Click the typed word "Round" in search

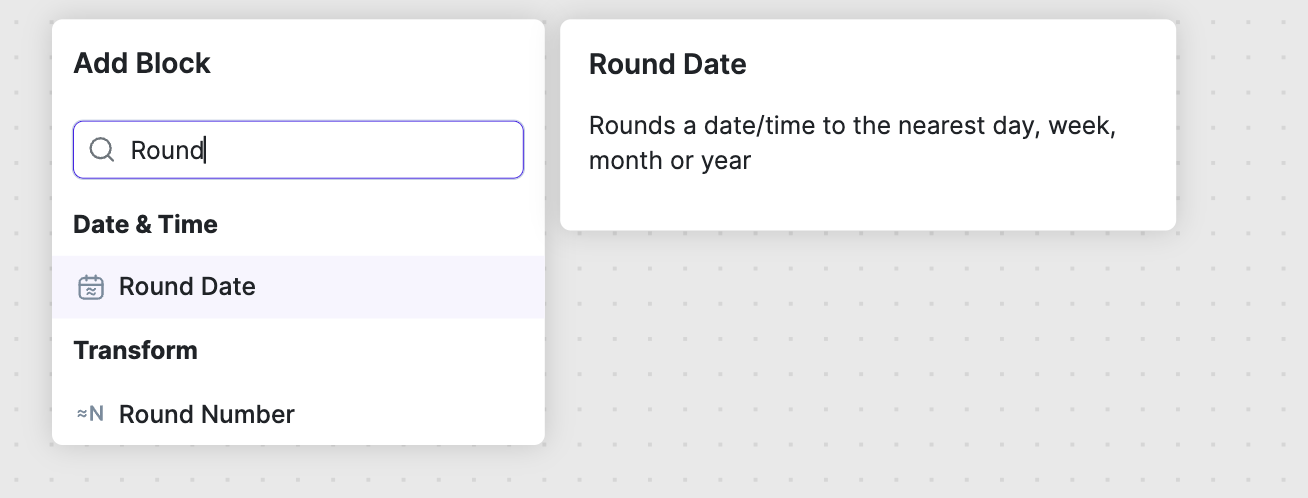(167, 150)
